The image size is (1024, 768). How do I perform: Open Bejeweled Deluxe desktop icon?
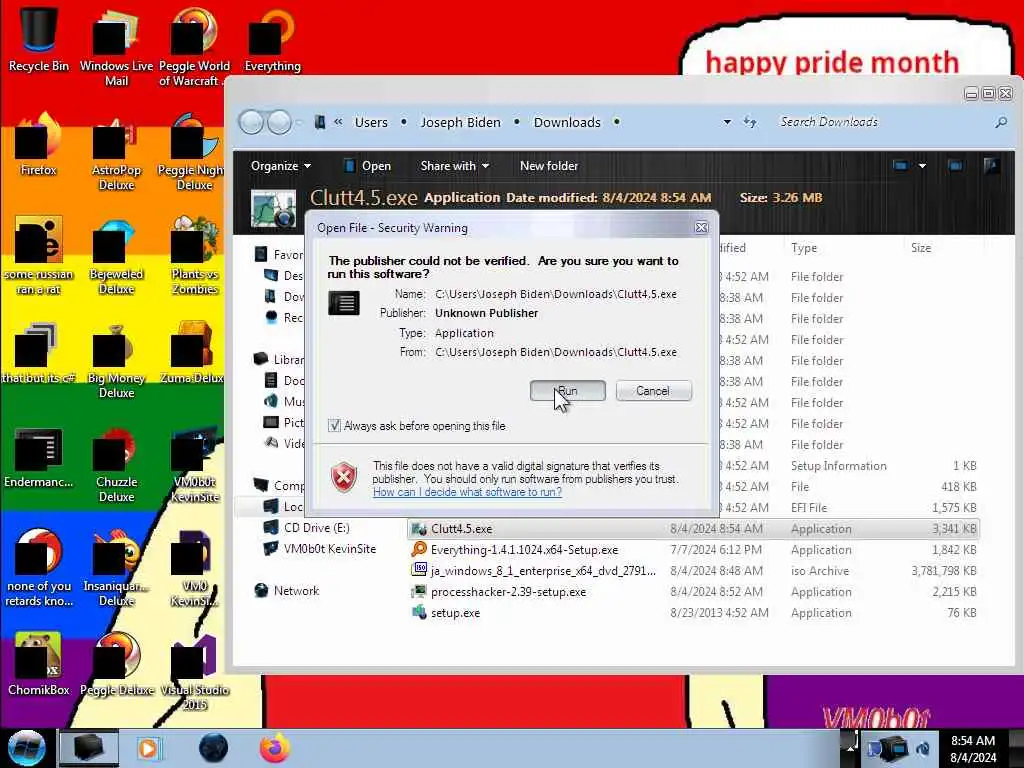116,257
